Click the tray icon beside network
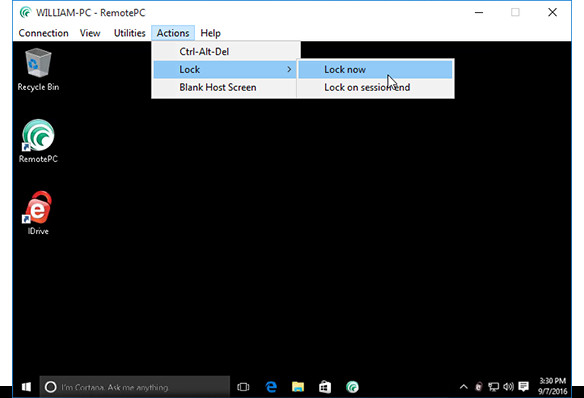 [479, 387]
